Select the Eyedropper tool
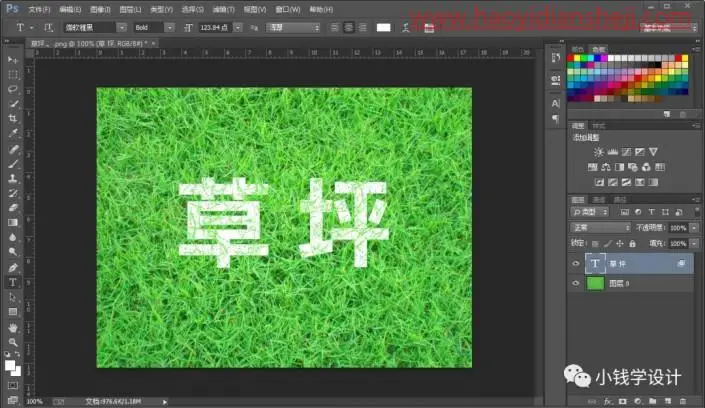705x408 pixels. point(13,134)
